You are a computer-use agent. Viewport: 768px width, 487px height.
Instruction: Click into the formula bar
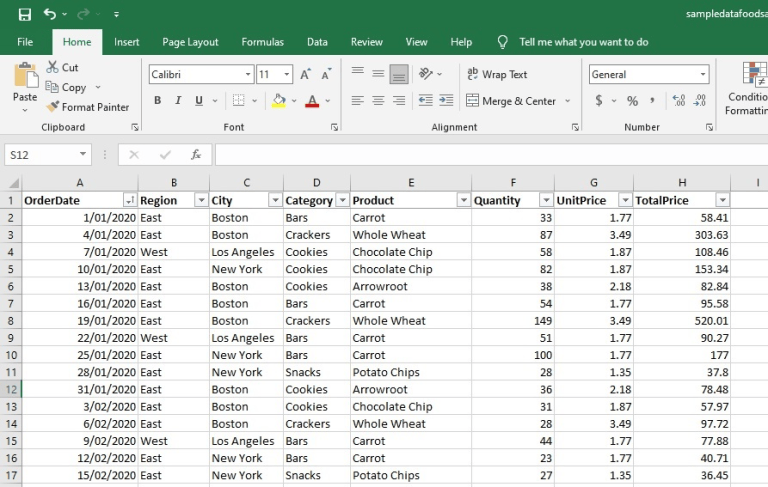click(491, 155)
